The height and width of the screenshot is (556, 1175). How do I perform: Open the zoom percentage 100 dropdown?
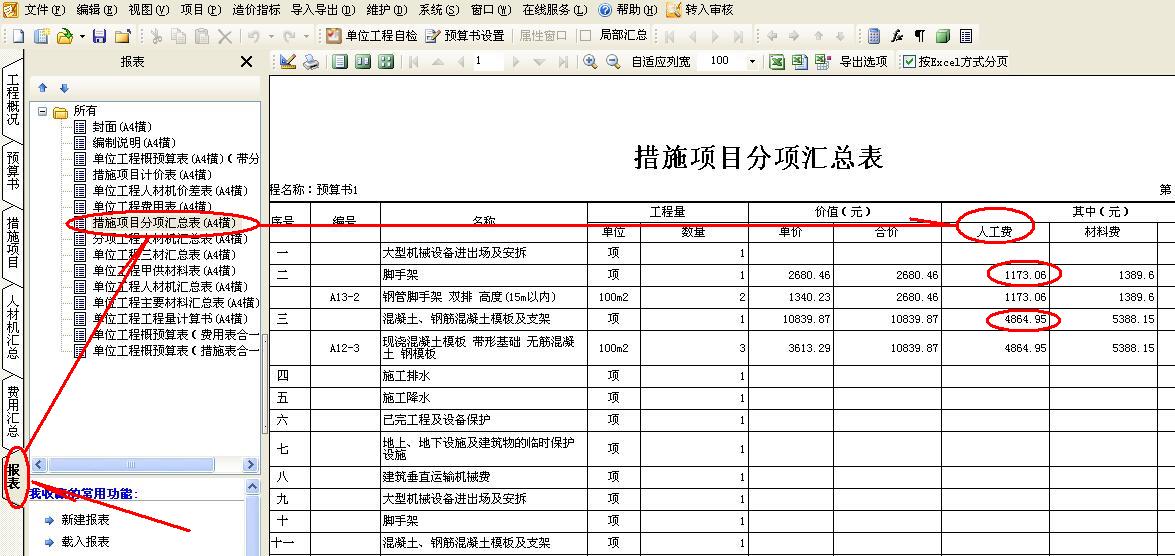pyautogui.click(x=752, y=62)
